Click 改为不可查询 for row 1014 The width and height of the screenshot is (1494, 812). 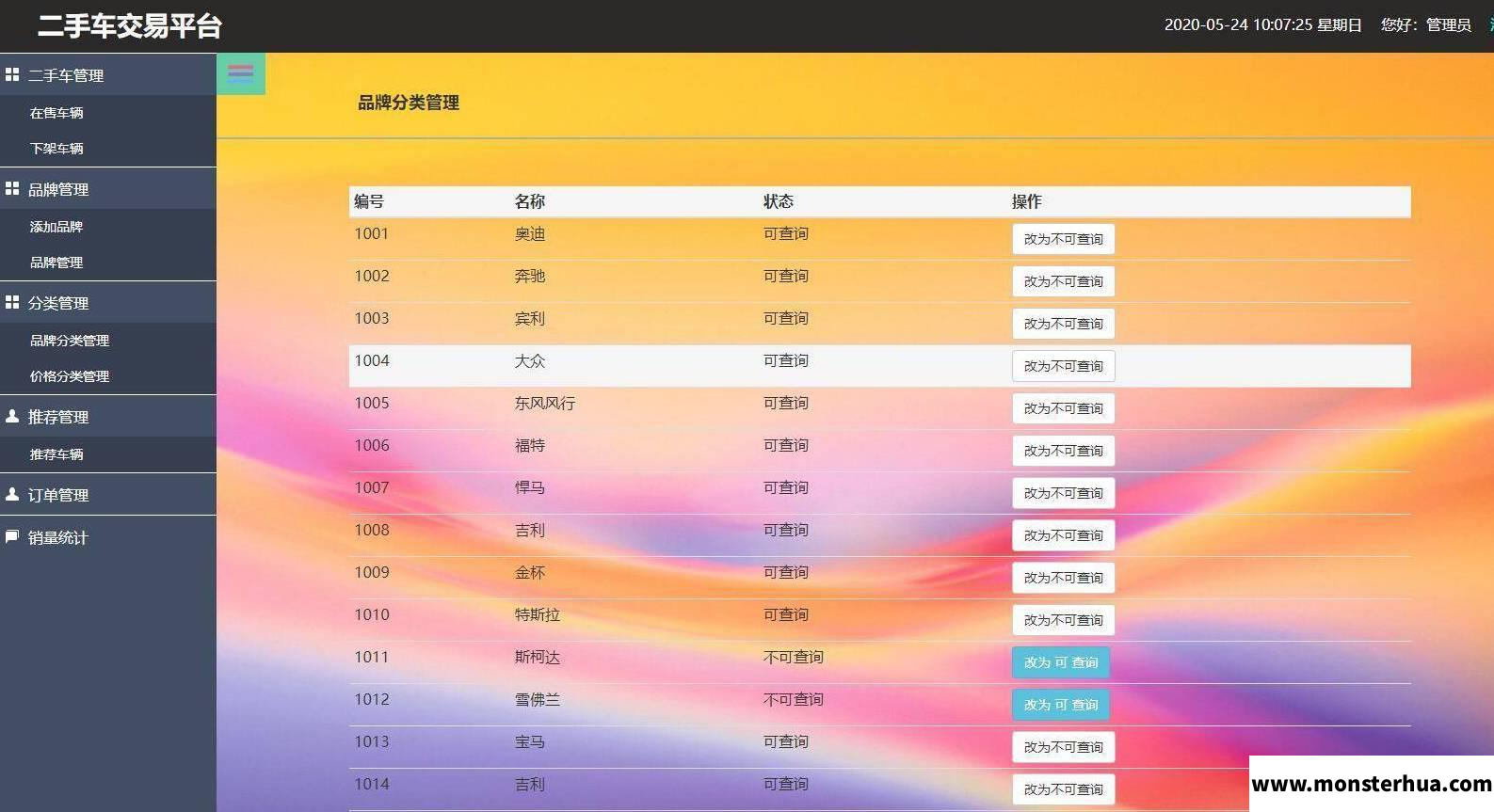pos(1064,789)
